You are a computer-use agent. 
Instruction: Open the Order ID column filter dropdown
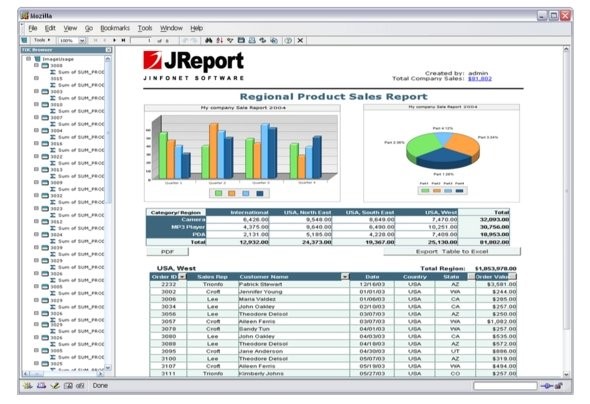coord(182,277)
